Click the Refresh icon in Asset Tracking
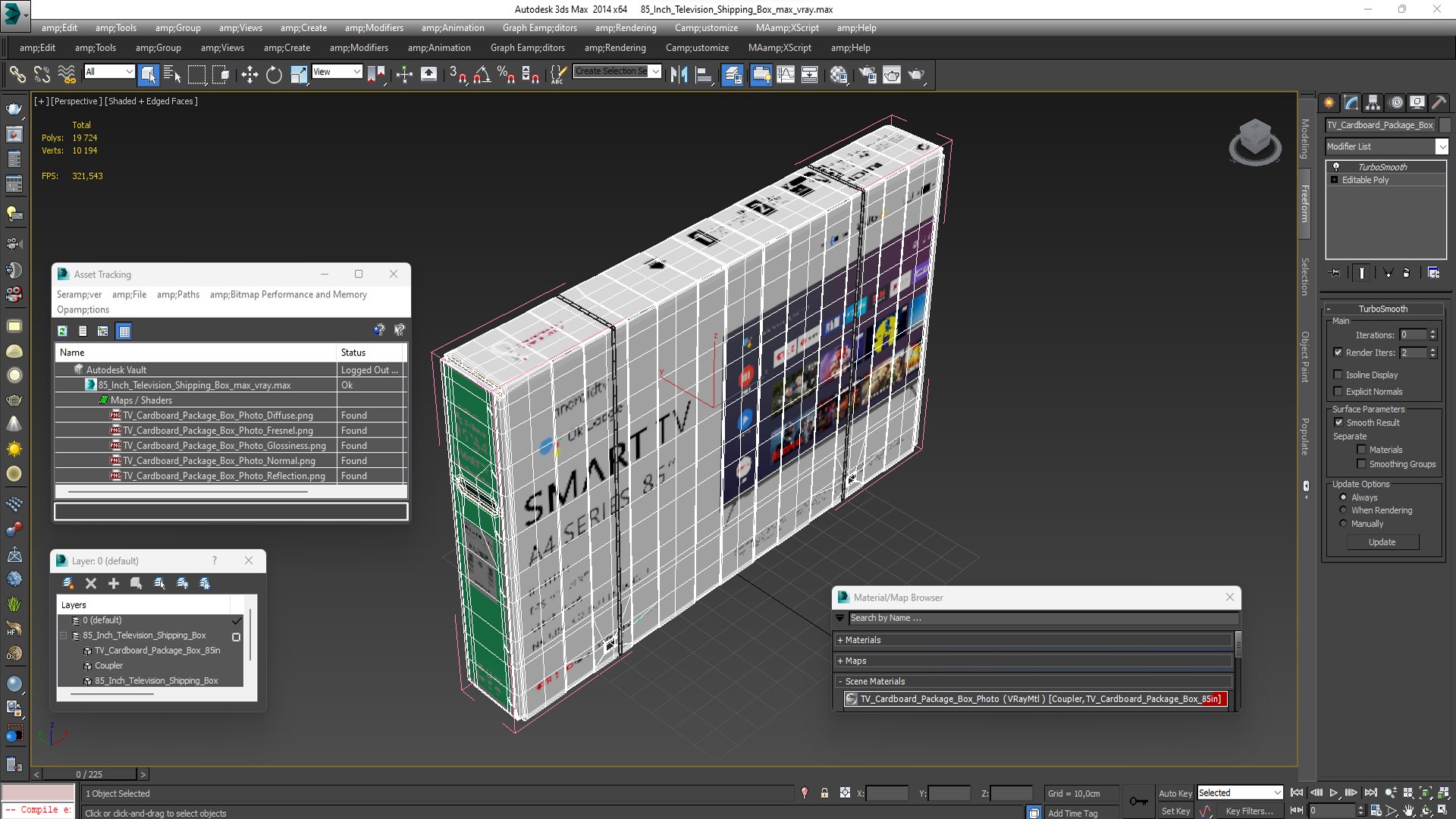Screen dimensions: 1456x819 point(63,331)
